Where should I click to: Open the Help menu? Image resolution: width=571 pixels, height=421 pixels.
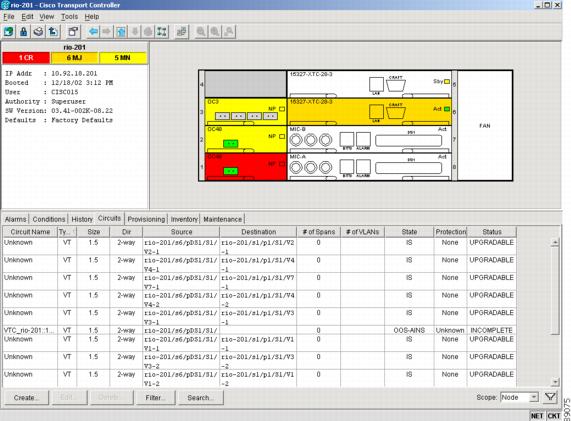(92, 16)
